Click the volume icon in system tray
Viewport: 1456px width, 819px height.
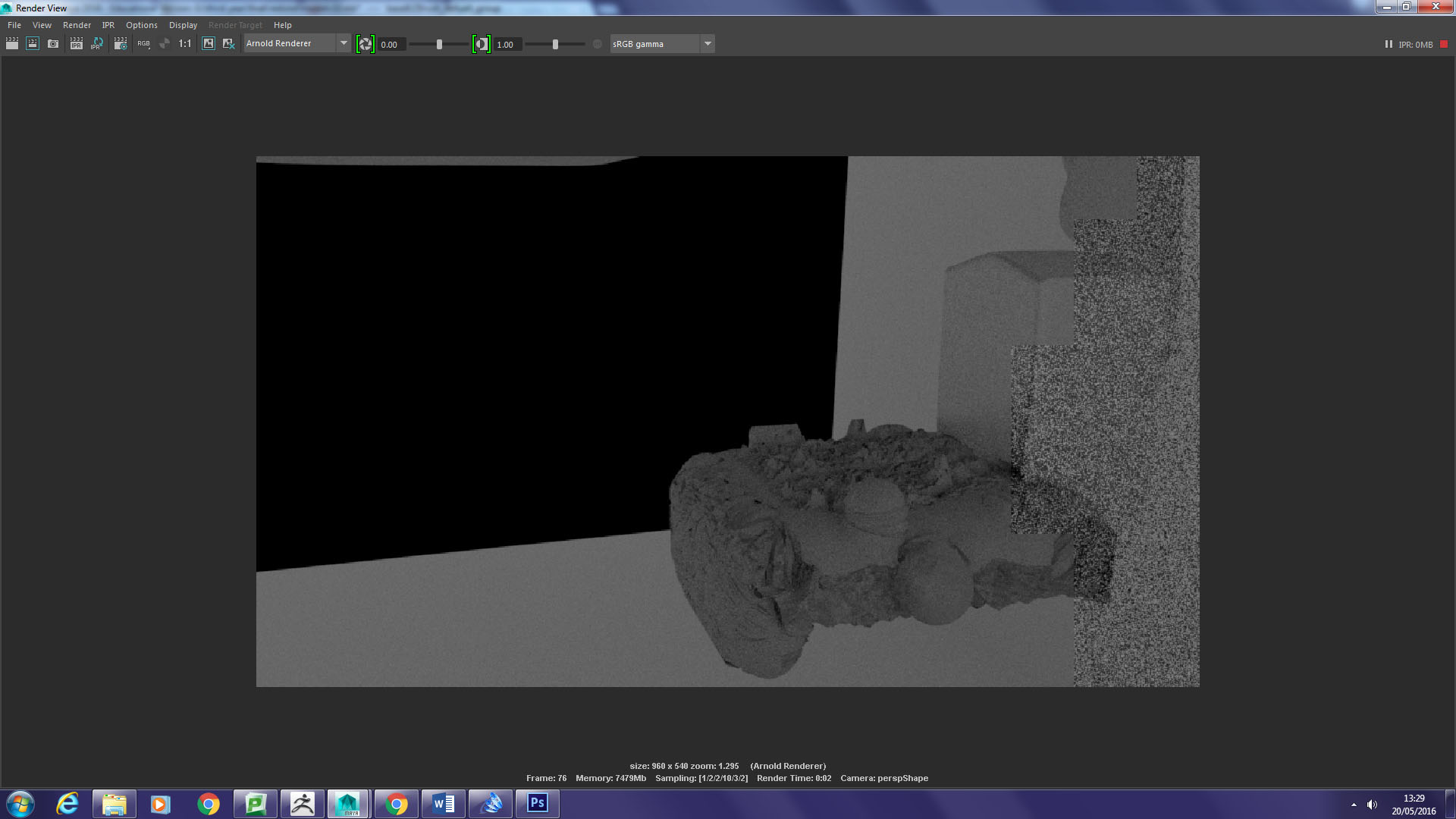tap(1372, 805)
